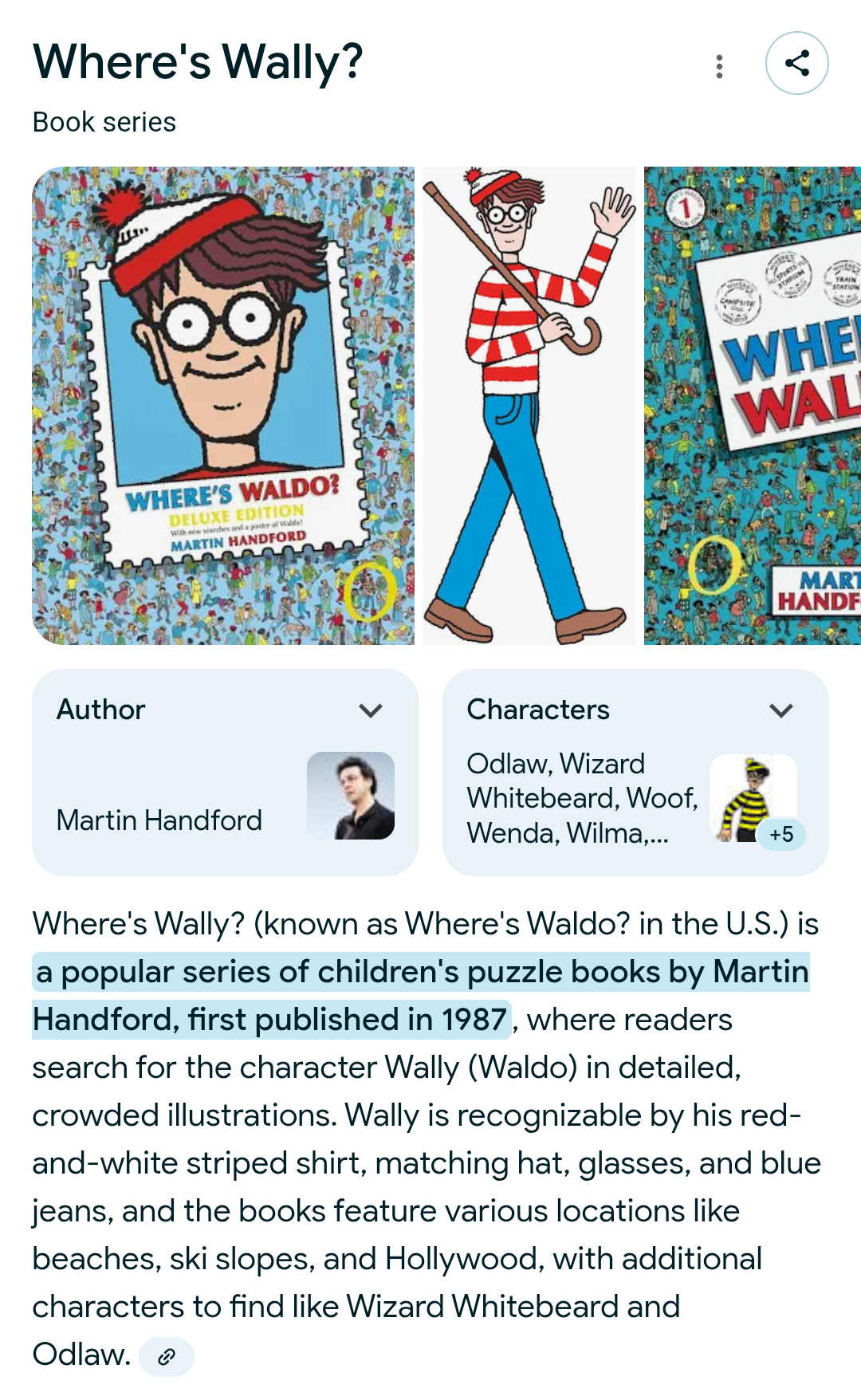Image resolution: width=861 pixels, height=1400 pixels.
Task: Open the Where's Waldo Deluxe Edition cover
Action: (x=223, y=406)
